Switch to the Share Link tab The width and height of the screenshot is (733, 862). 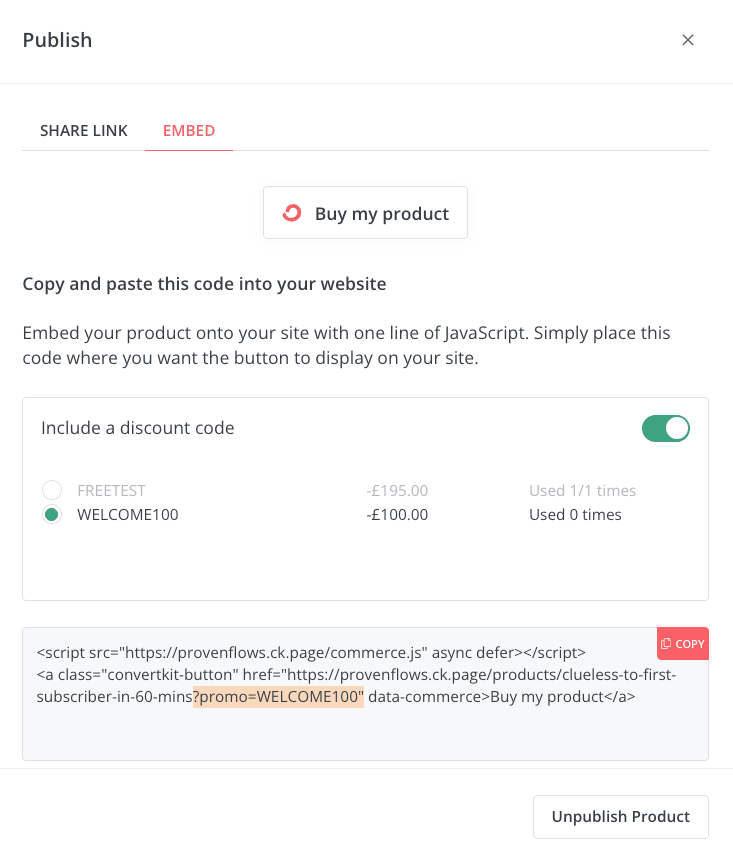pyautogui.click(x=84, y=131)
